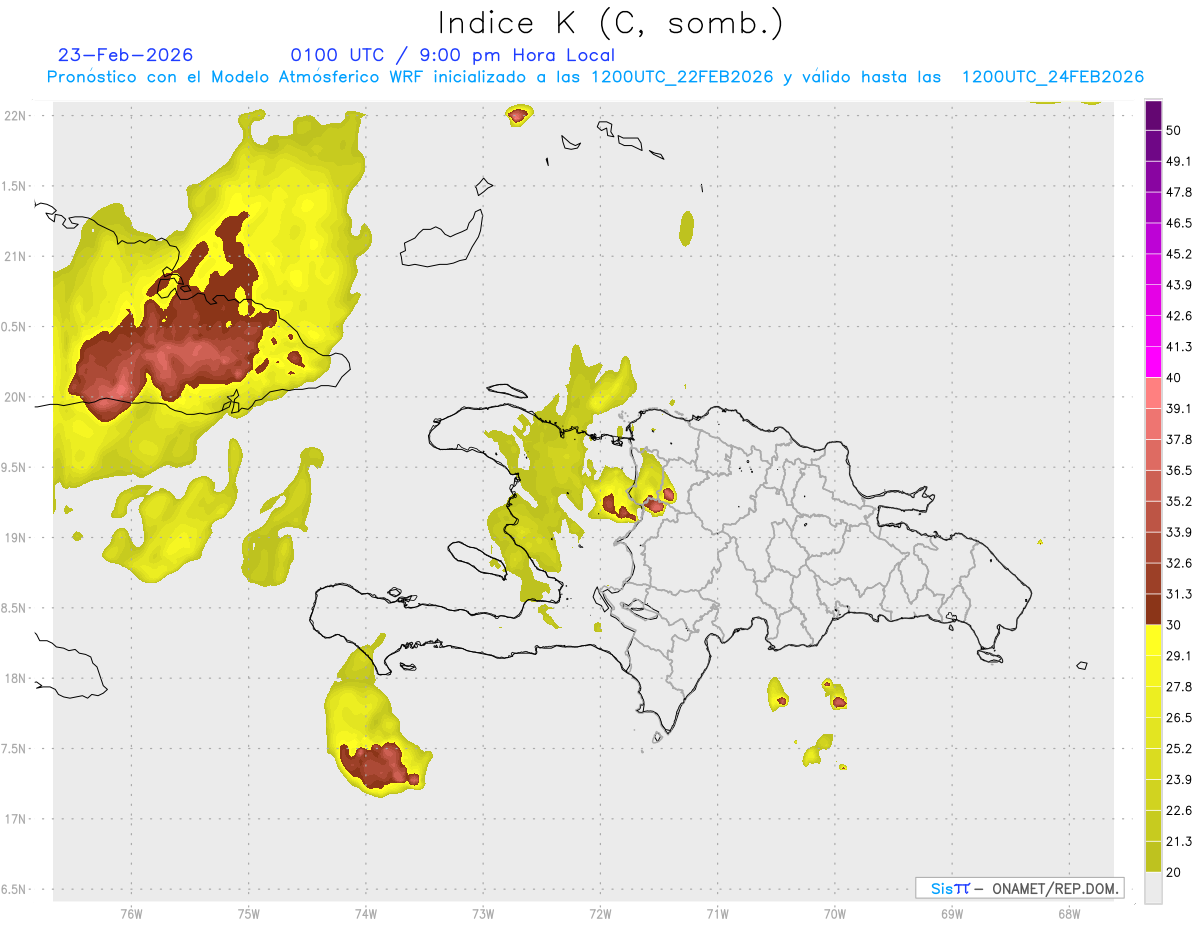Screen dimensions: 1200x927
Task: Click the colorbar segment between 30 and 31.3
Action: click(1153, 609)
